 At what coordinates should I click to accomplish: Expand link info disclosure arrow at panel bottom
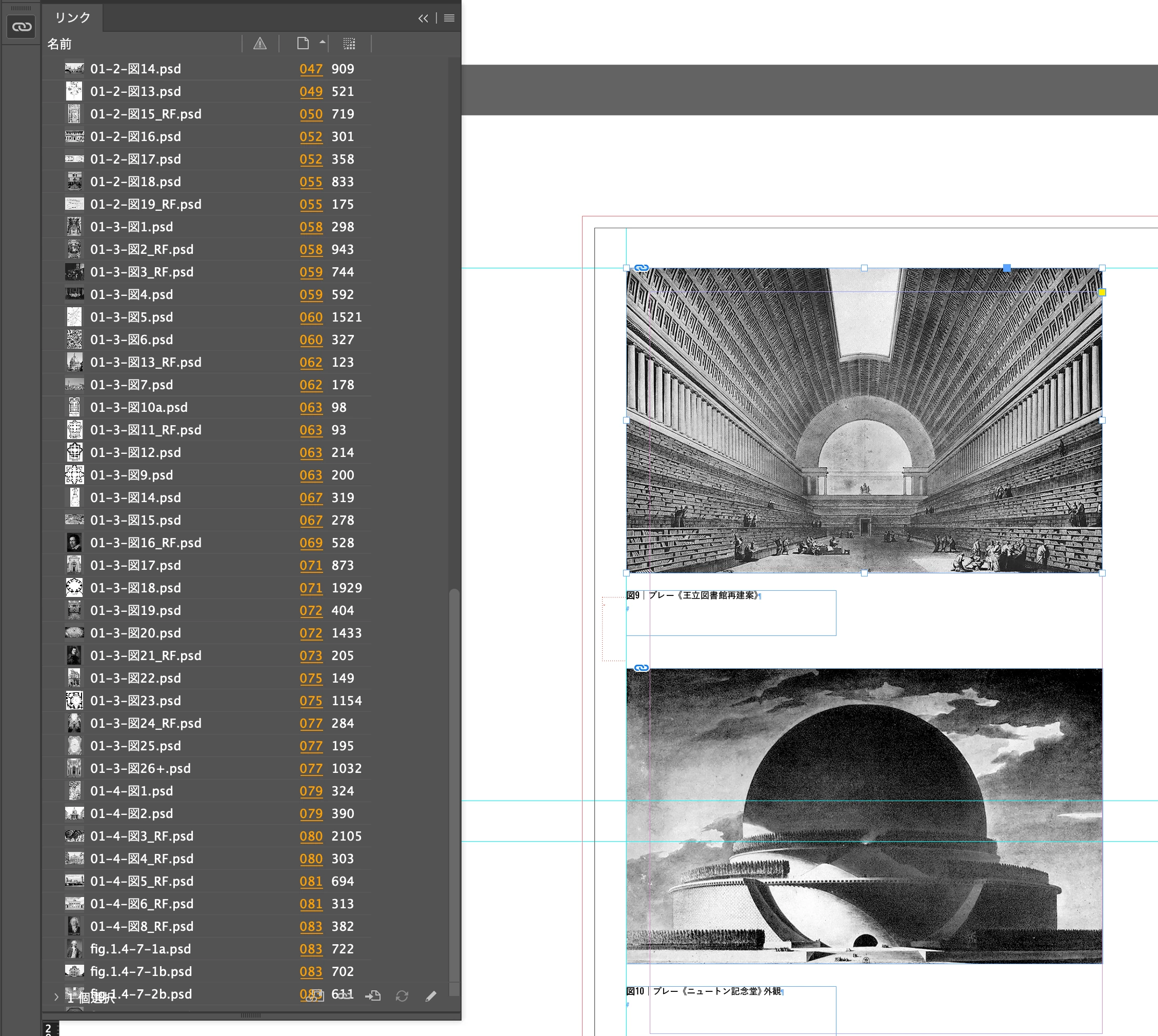coord(56,997)
